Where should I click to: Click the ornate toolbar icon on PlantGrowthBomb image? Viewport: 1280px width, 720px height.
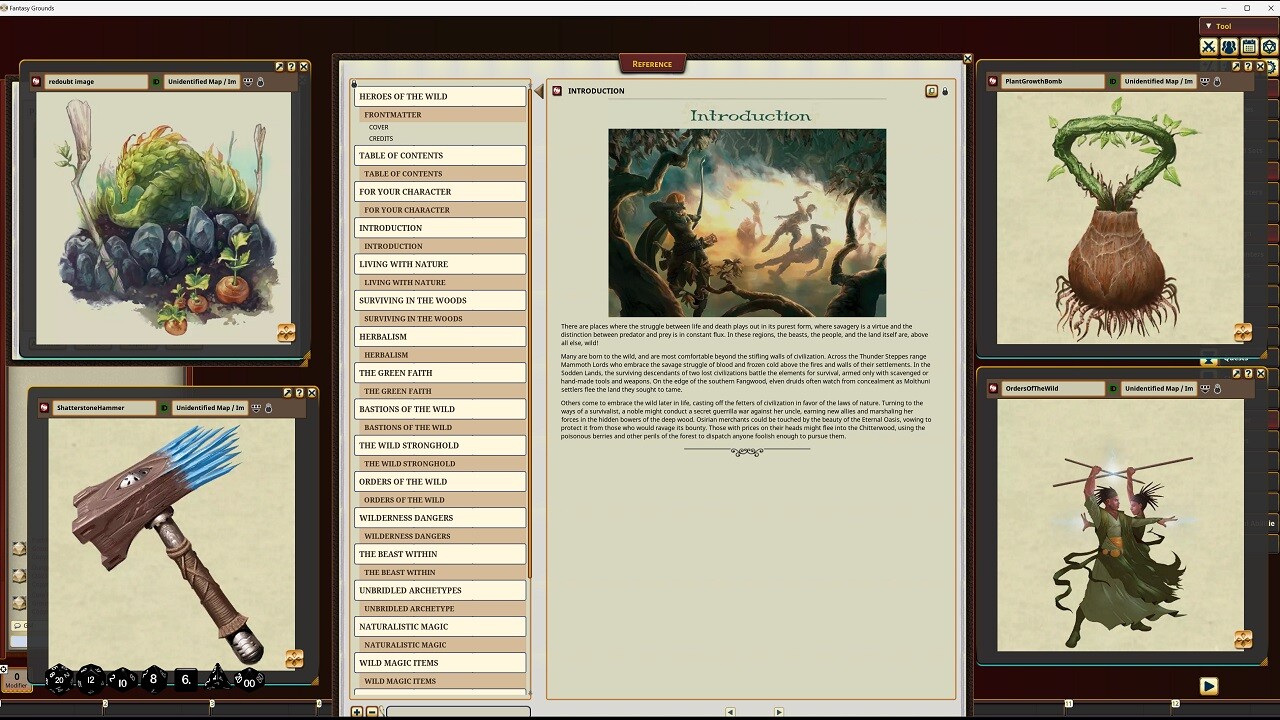pos(1243,332)
